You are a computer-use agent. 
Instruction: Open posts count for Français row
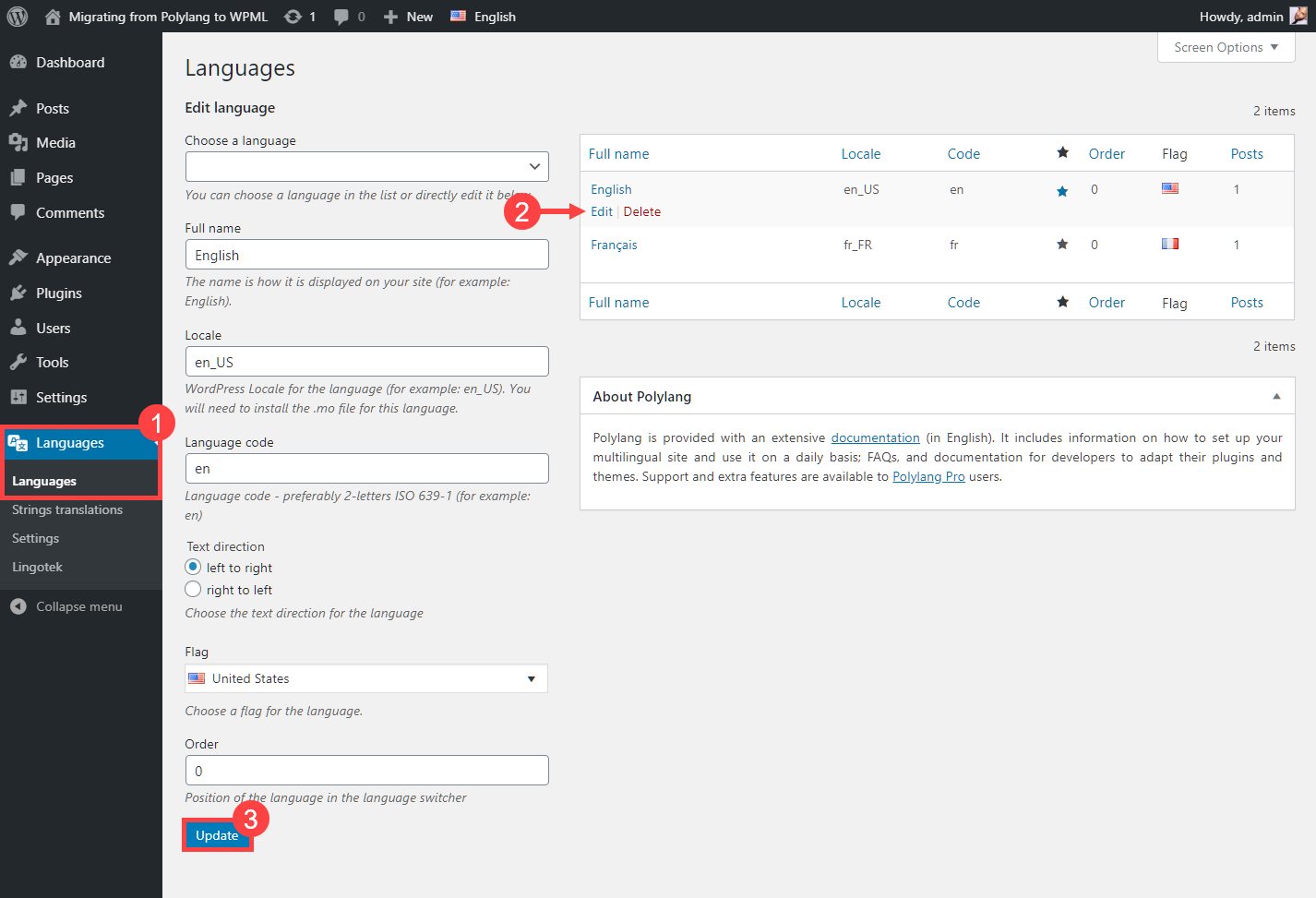tap(1237, 245)
